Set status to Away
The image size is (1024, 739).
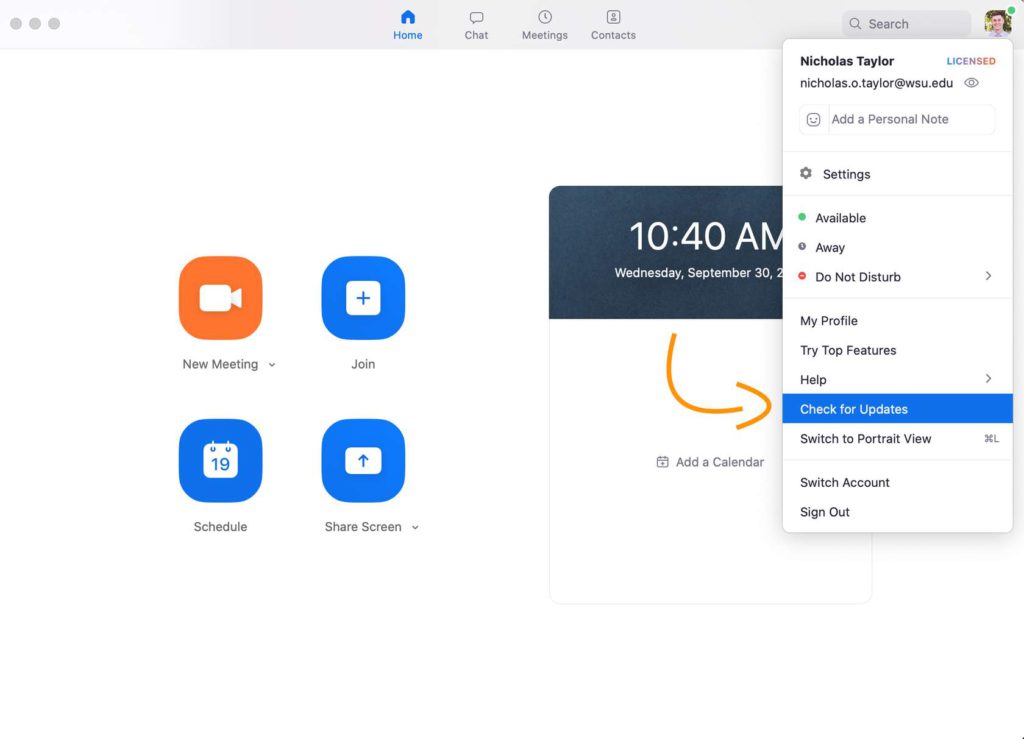click(x=829, y=248)
